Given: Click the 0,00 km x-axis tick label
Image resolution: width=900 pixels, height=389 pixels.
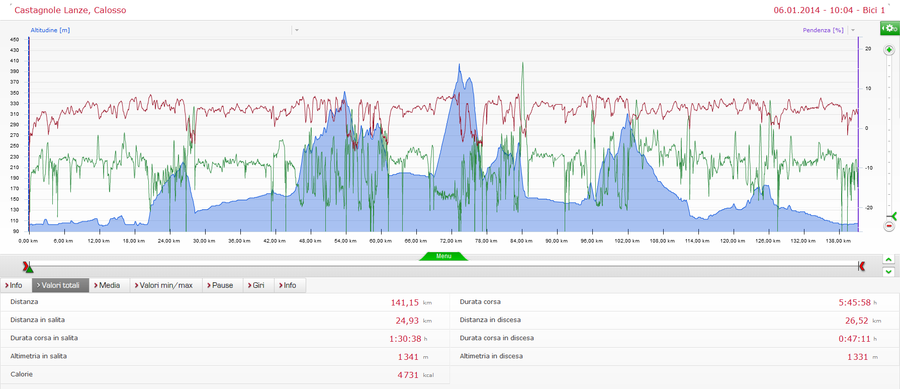Looking at the screenshot, I should (x=28, y=241).
